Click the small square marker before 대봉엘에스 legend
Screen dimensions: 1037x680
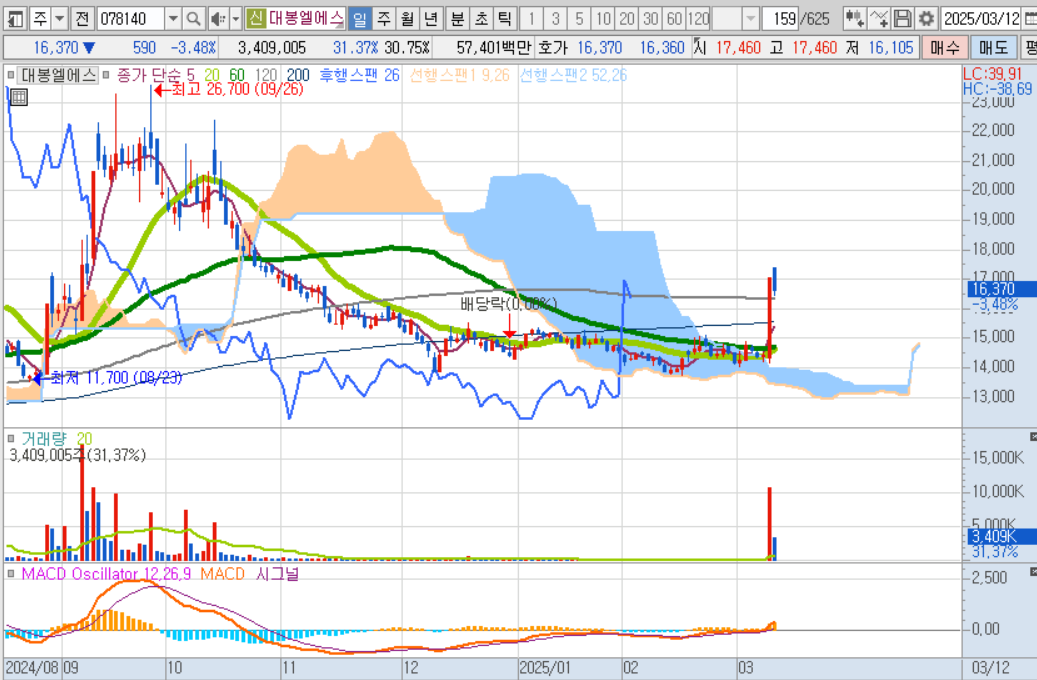point(11,75)
